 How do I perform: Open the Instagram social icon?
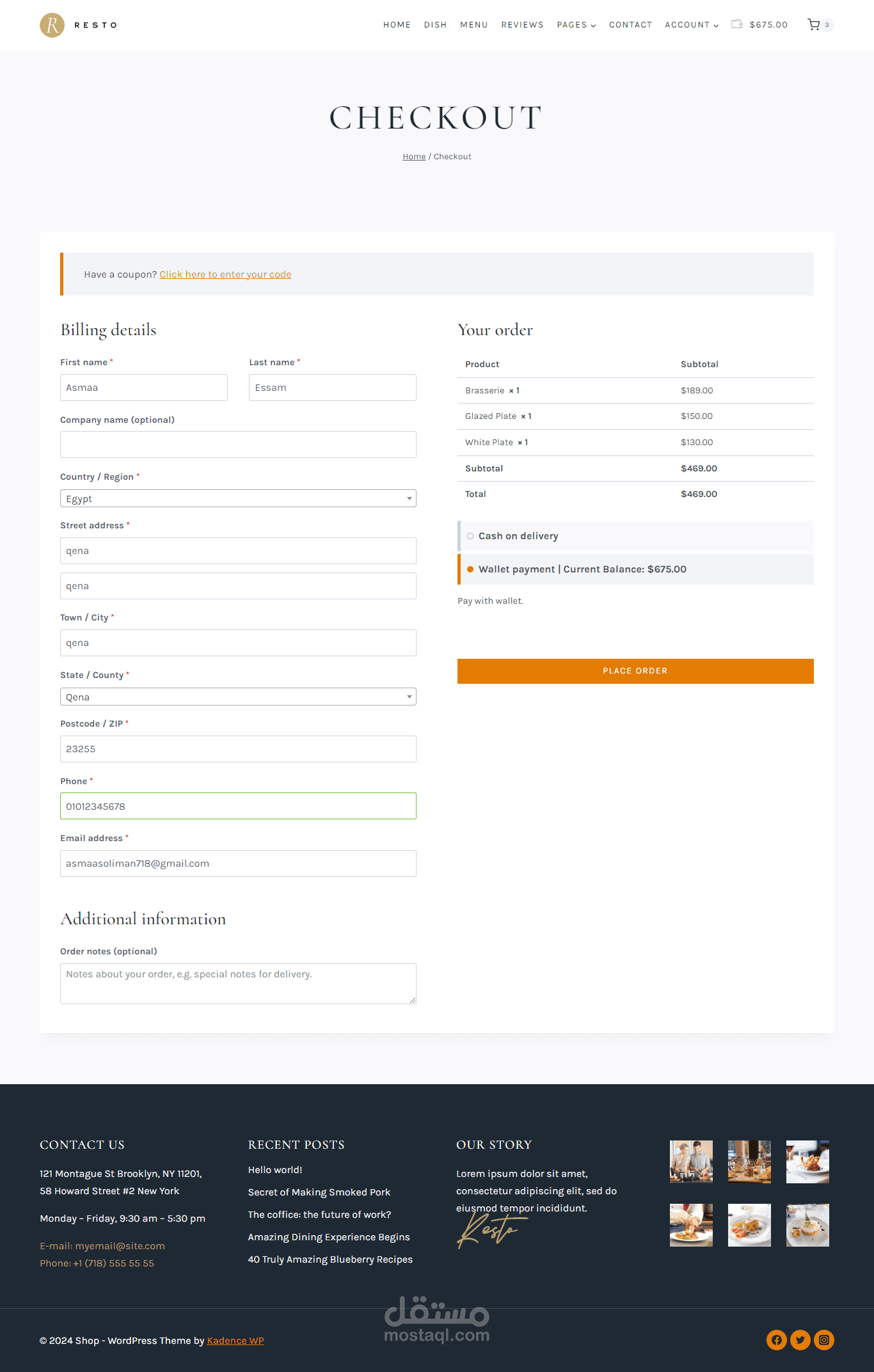click(824, 1340)
